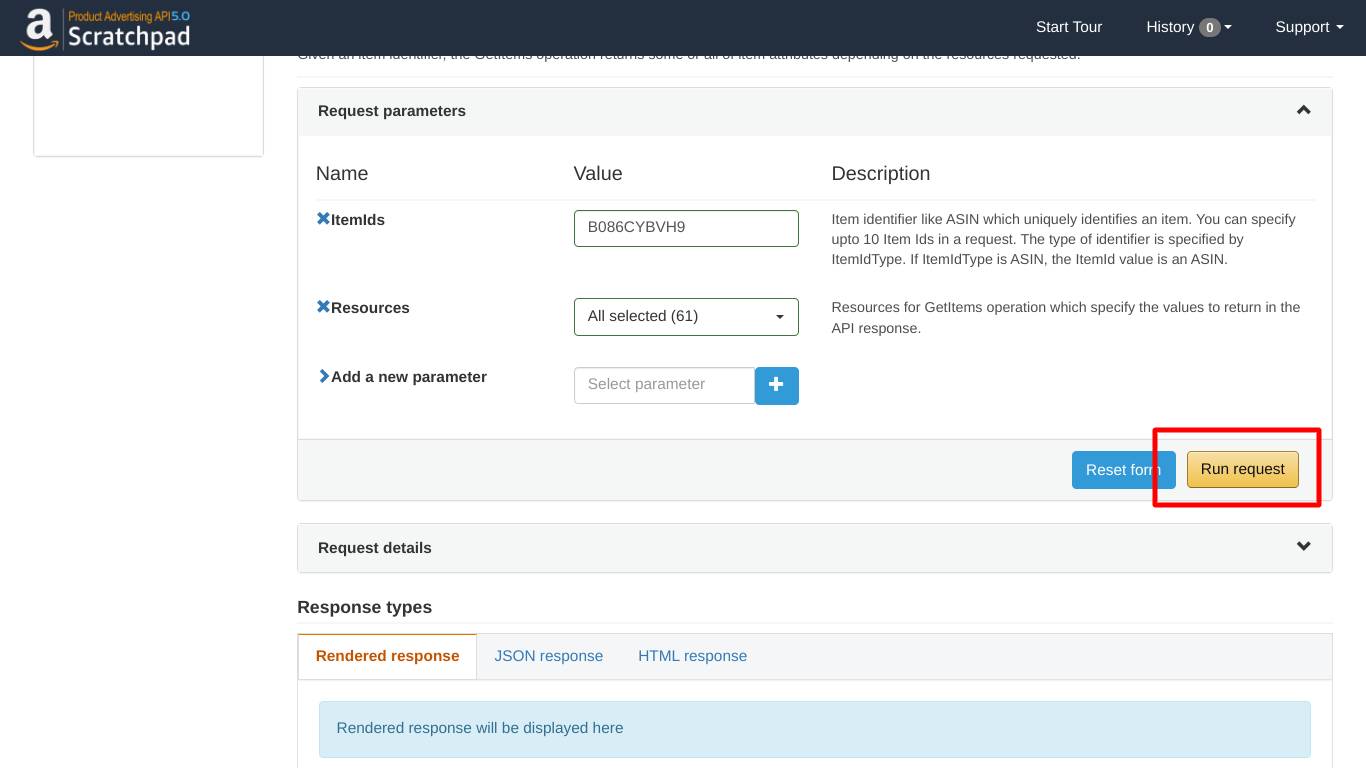The width and height of the screenshot is (1366, 768).
Task: Click the Request details header bar
Action: point(815,548)
